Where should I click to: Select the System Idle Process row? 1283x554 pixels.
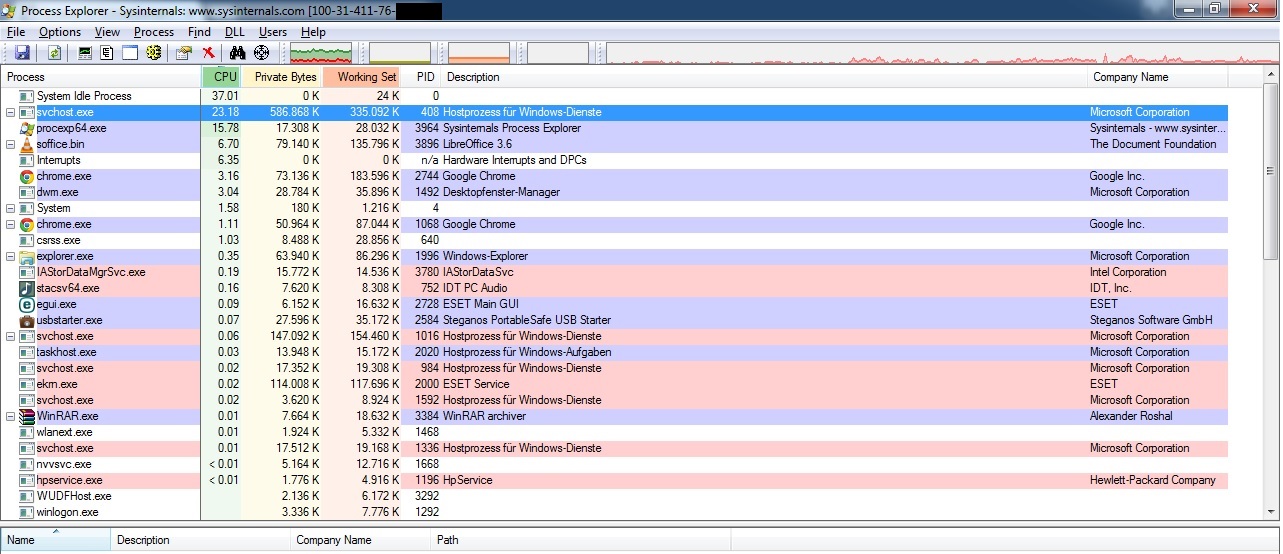614,96
